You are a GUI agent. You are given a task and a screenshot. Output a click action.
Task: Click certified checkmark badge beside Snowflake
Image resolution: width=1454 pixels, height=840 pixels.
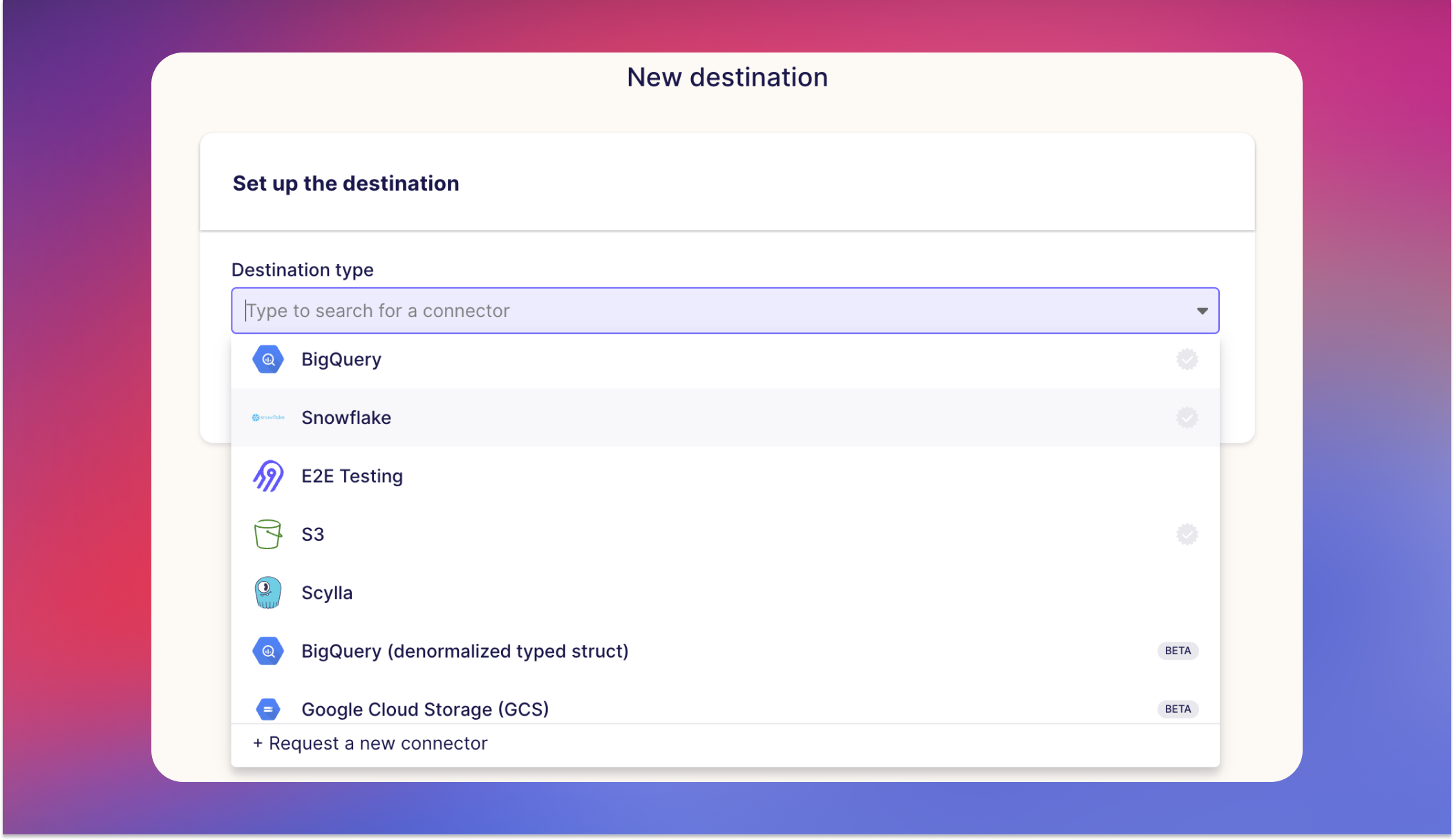click(x=1187, y=418)
